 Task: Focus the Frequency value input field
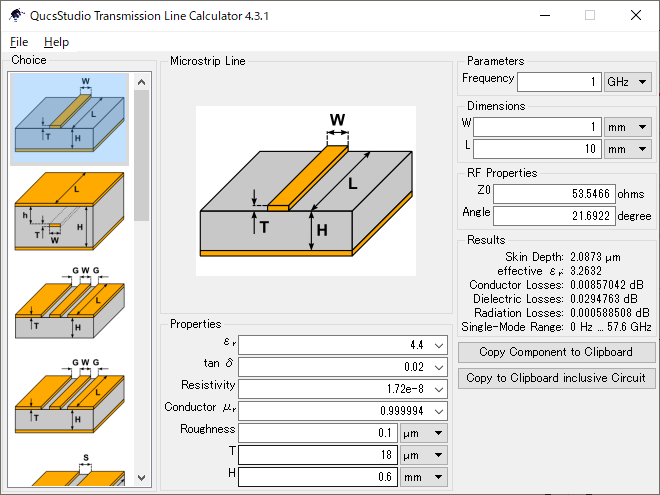coord(558,82)
